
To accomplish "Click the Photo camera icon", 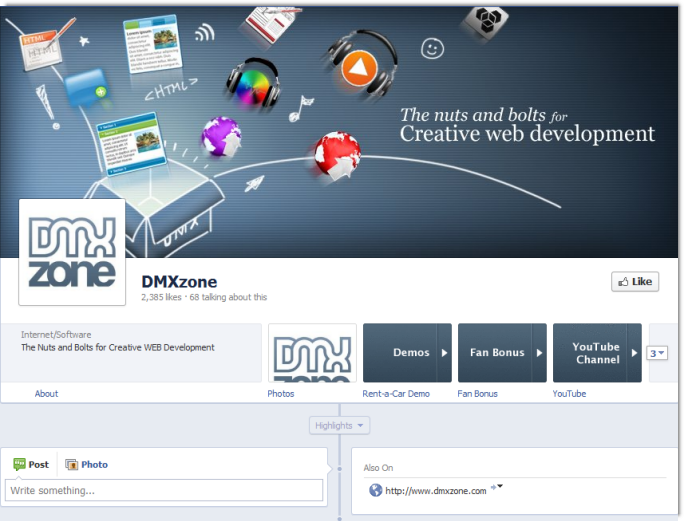I will pyautogui.click(x=71, y=464).
